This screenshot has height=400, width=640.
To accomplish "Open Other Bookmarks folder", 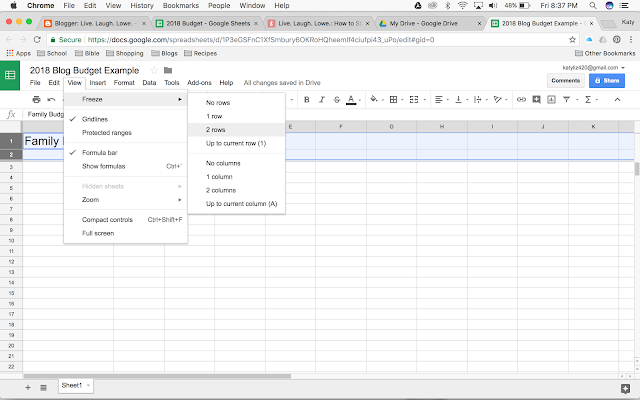I will coord(605,53).
